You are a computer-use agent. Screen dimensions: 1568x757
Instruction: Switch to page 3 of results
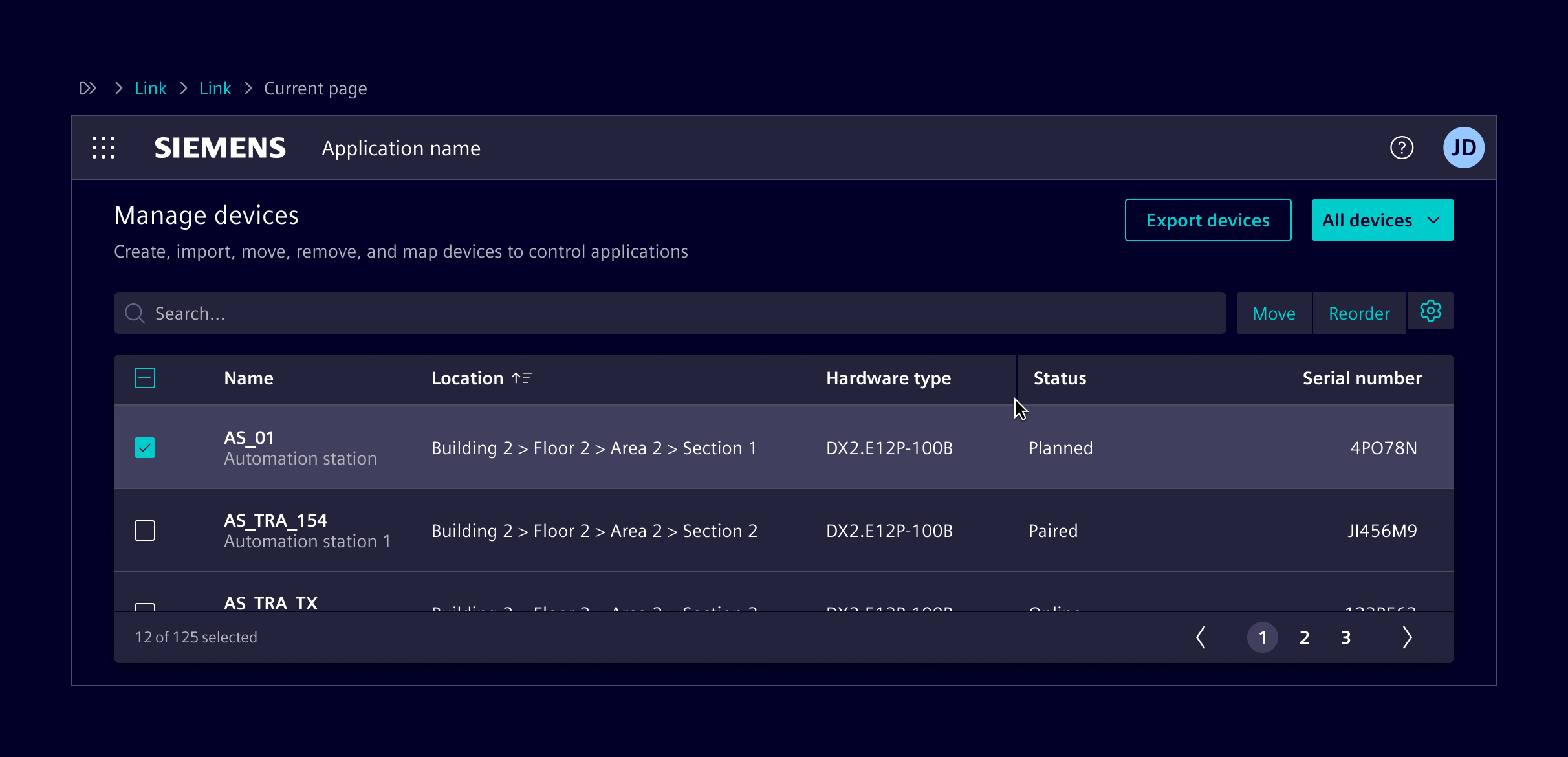point(1346,637)
